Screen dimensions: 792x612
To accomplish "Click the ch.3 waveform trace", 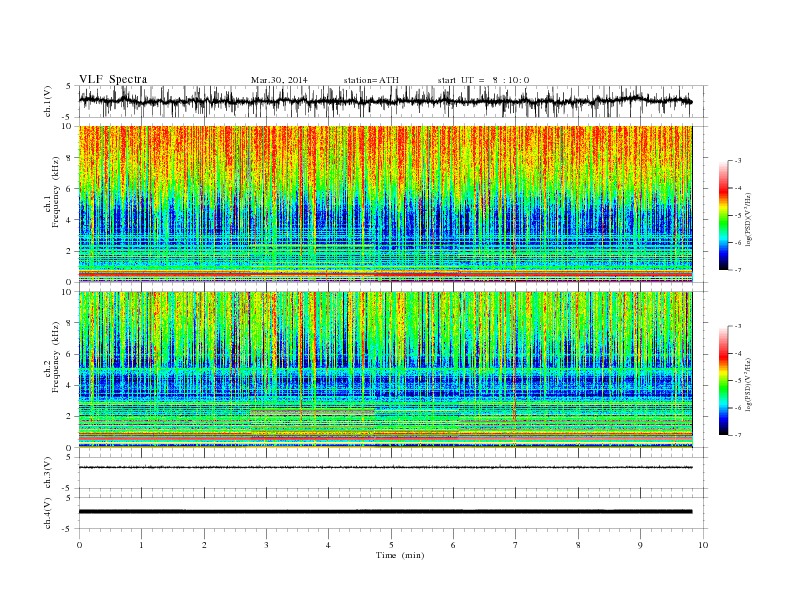I will tap(385, 467).
